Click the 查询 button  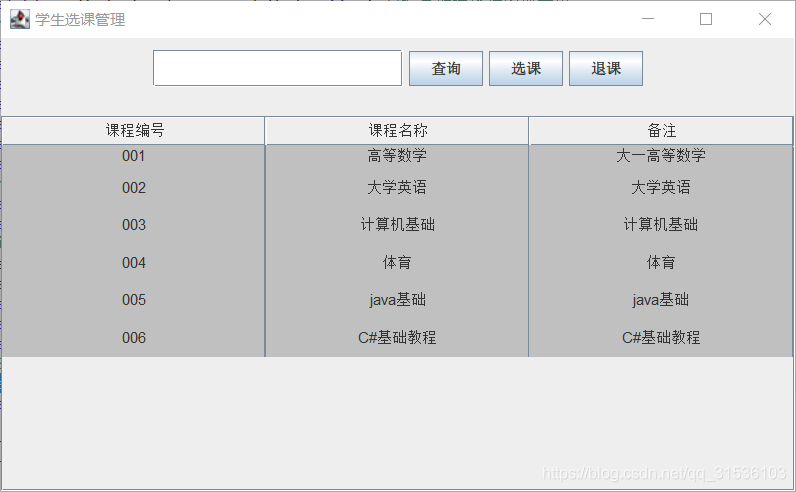point(446,69)
